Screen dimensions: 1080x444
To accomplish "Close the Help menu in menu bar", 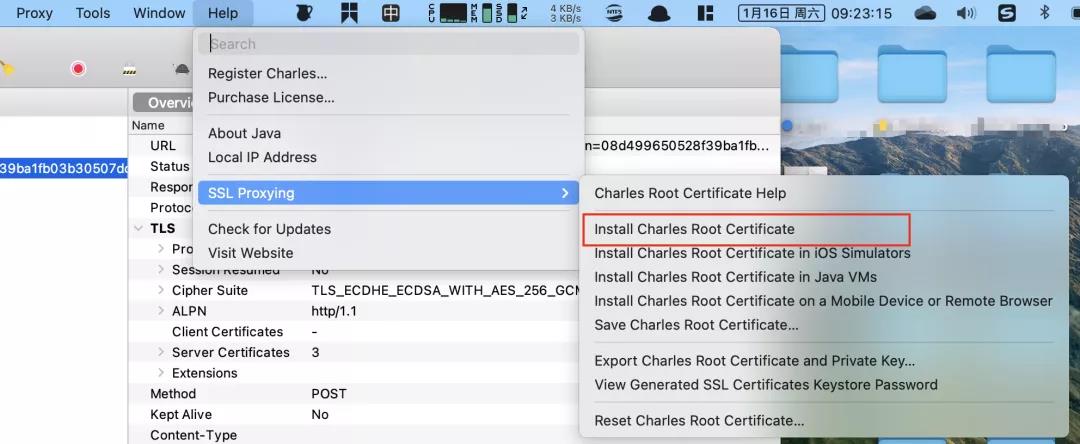I will pos(222,13).
